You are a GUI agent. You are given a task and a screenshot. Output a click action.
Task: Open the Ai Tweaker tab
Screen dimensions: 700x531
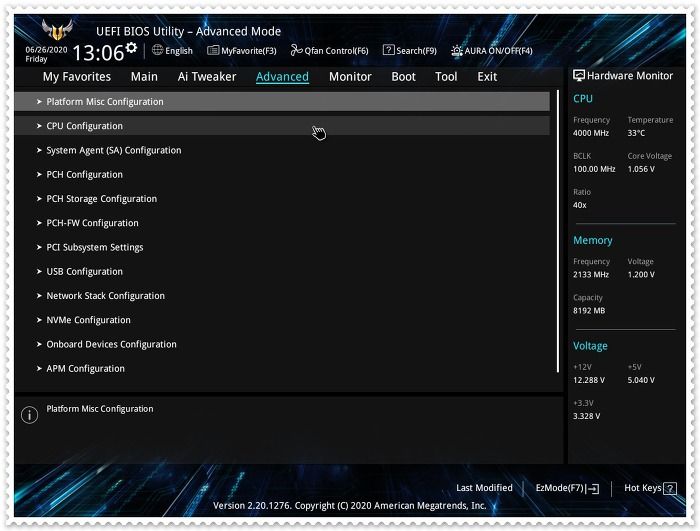[x=207, y=77]
